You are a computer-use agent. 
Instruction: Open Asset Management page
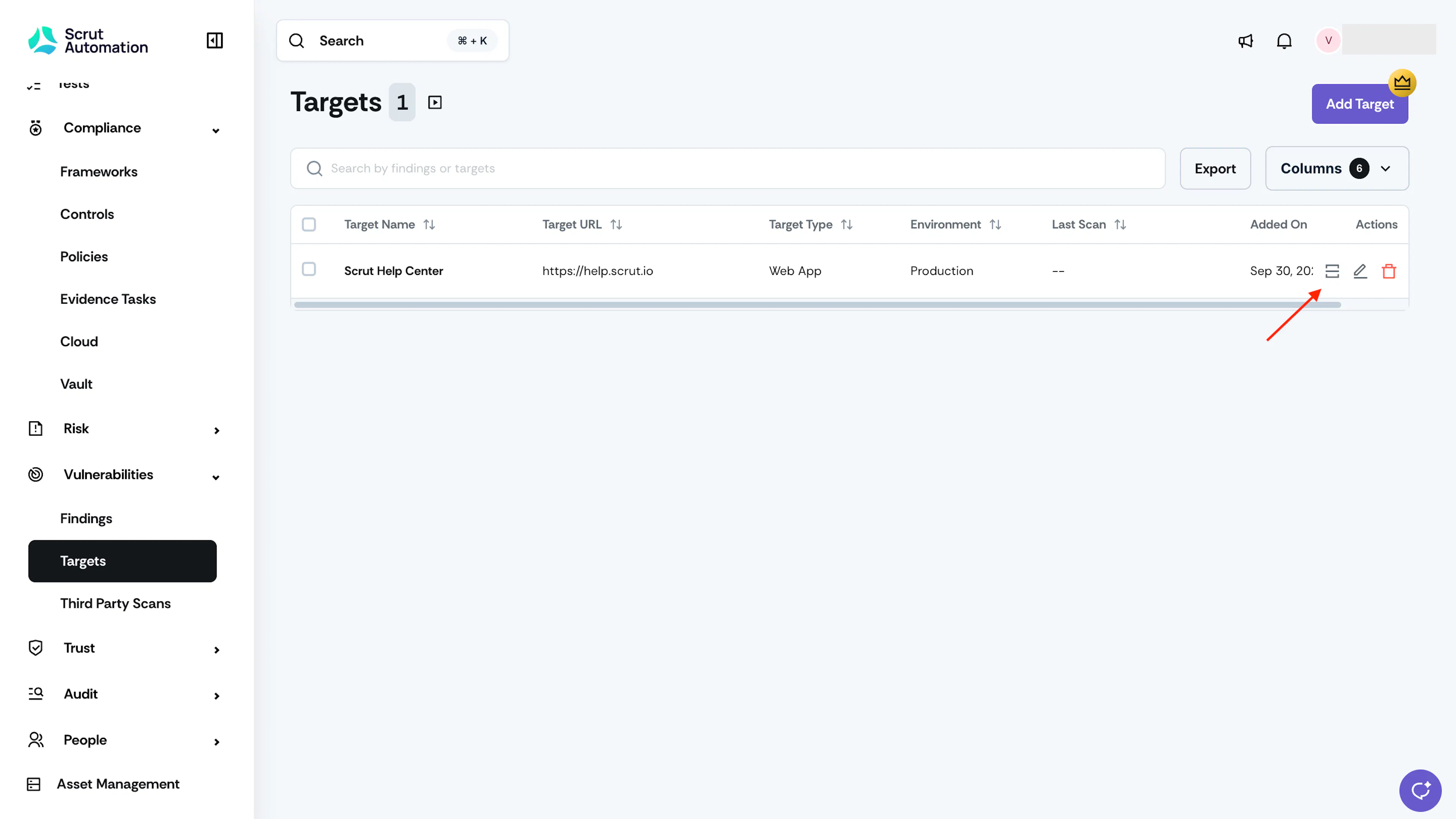click(x=118, y=784)
